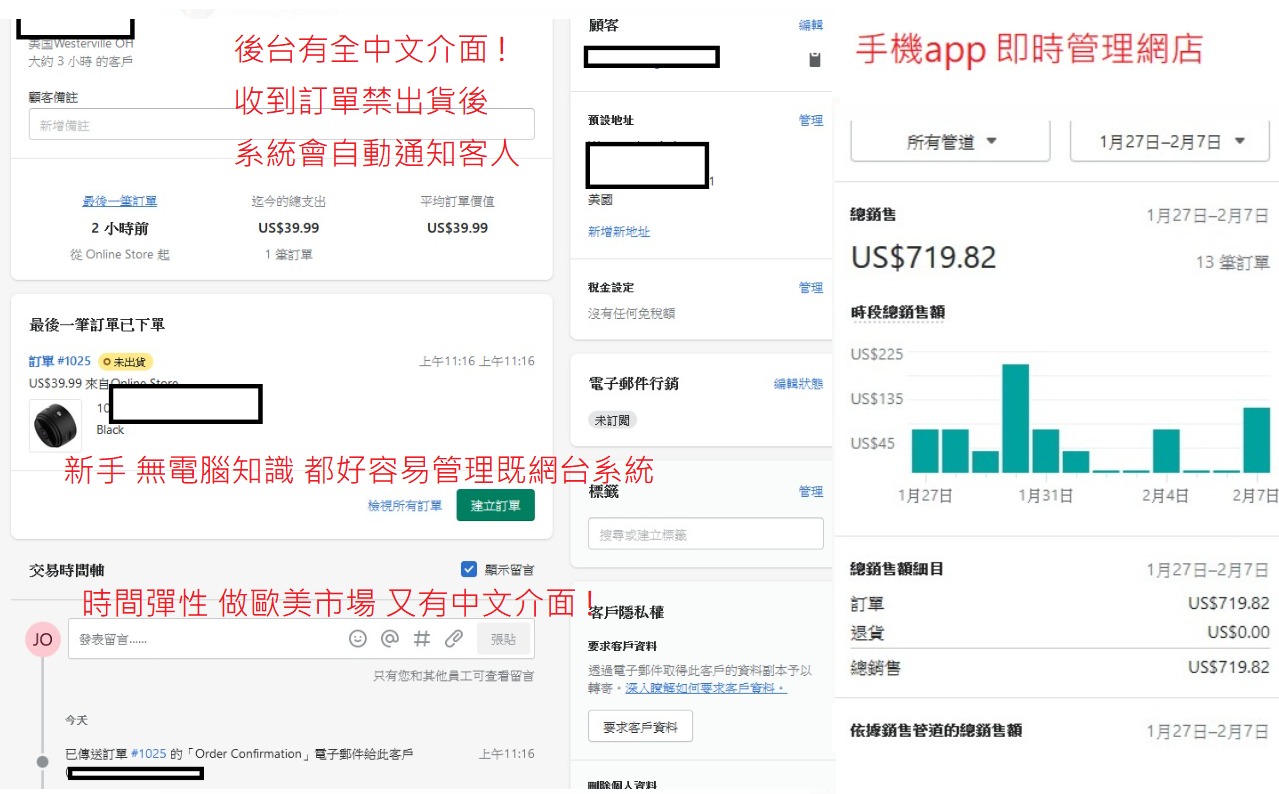Open order #1025 link
The height and width of the screenshot is (794, 1279).
[60, 361]
